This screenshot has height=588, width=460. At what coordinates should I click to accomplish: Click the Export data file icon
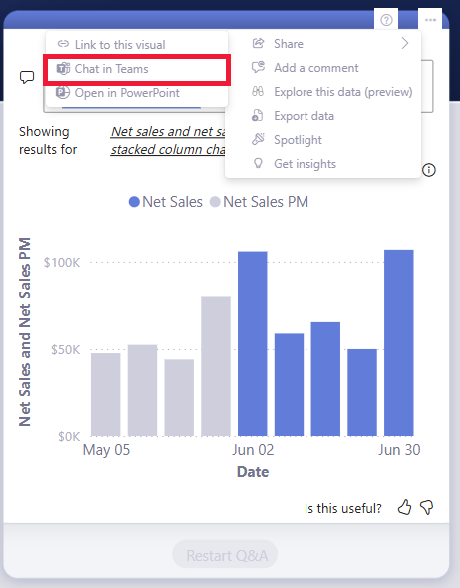(x=257, y=116)
